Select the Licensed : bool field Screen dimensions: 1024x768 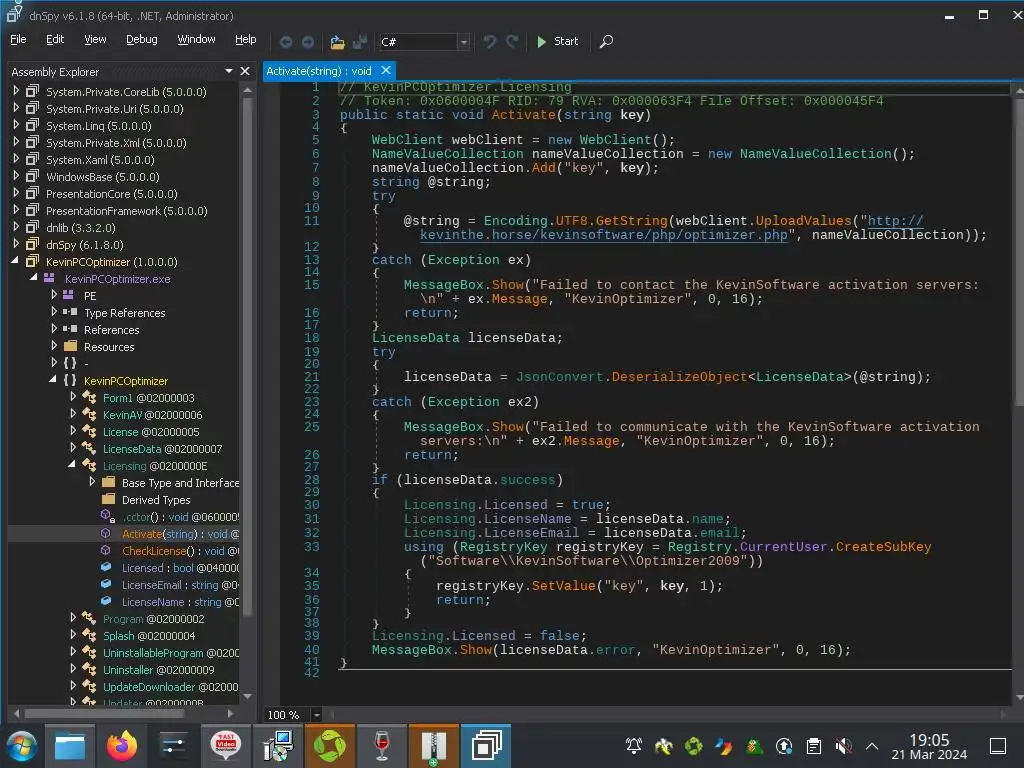[180, 568]
